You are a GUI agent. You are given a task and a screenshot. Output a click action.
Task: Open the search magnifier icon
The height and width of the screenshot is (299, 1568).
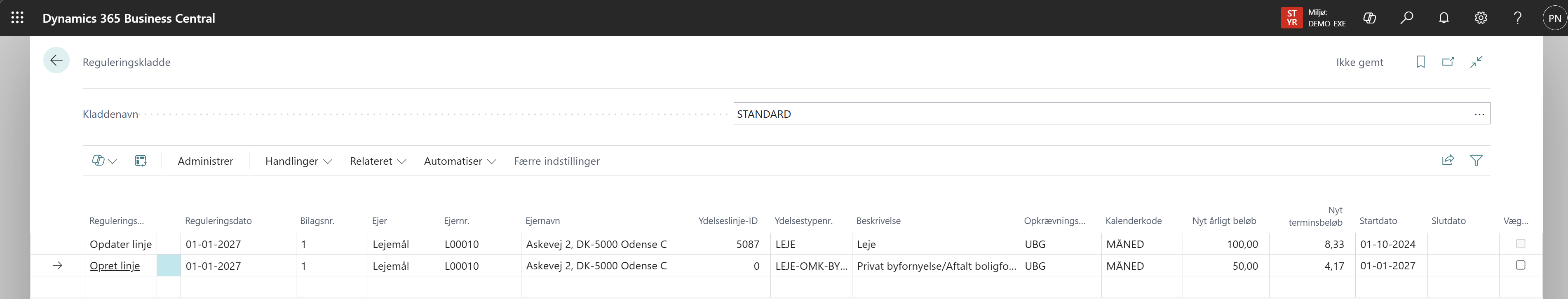tap(1407, 18)
